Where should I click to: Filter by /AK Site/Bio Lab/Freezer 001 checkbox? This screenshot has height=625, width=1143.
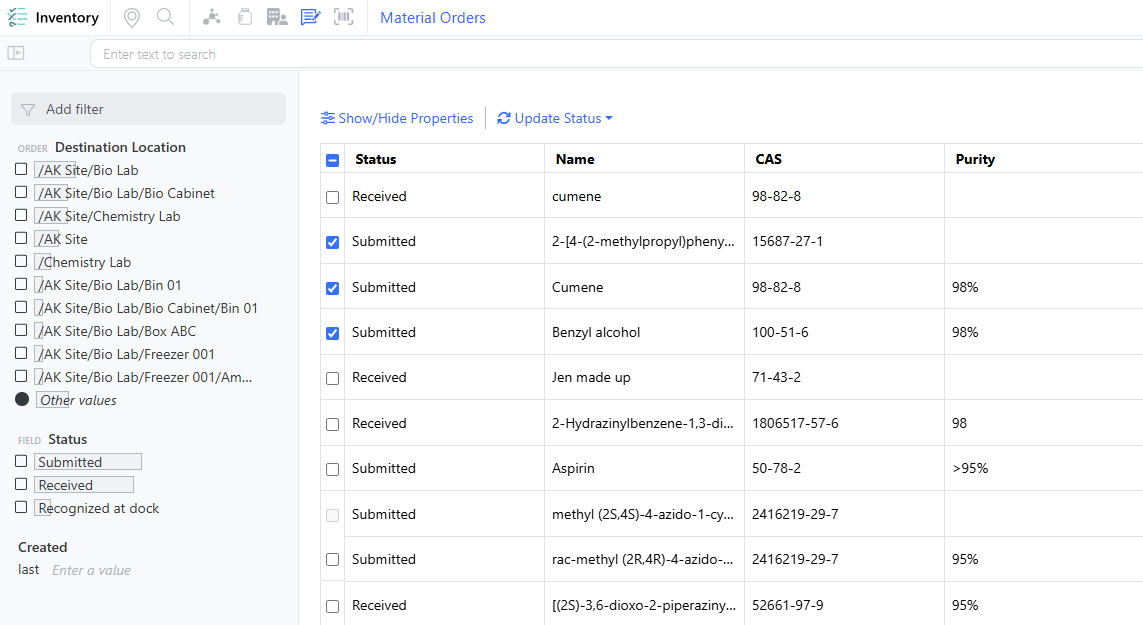click(21, 353)
